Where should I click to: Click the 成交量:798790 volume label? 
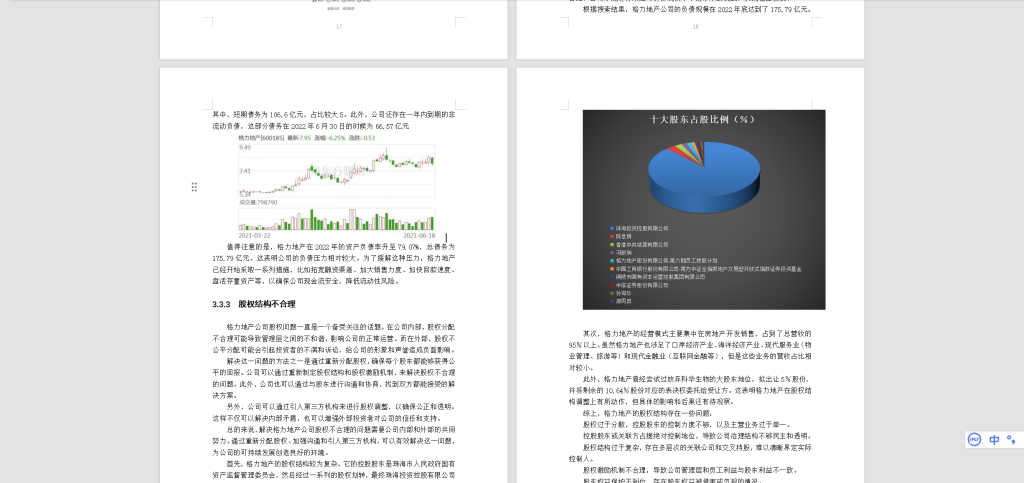point(258,202)
